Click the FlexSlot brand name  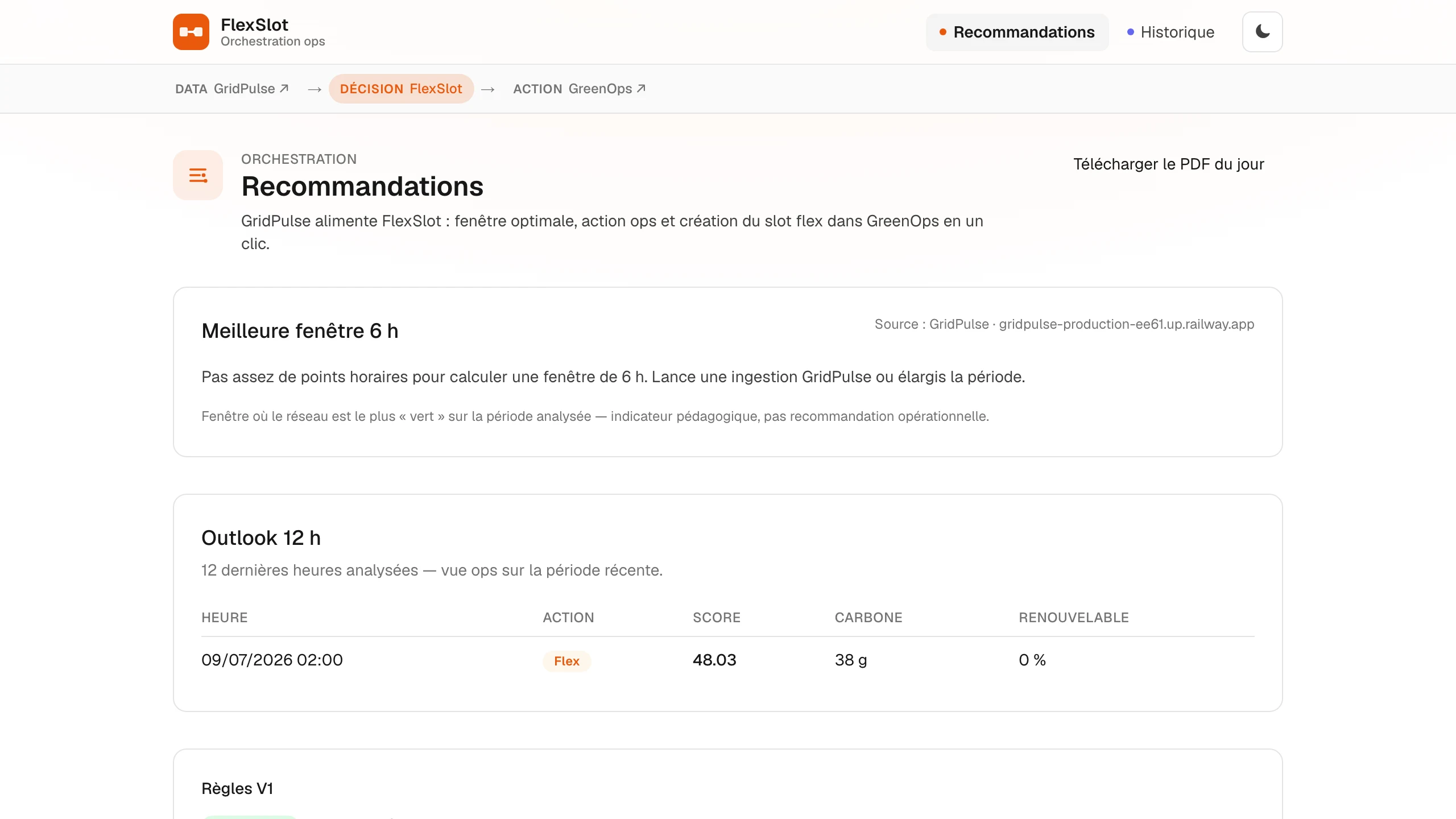point(254,25)
